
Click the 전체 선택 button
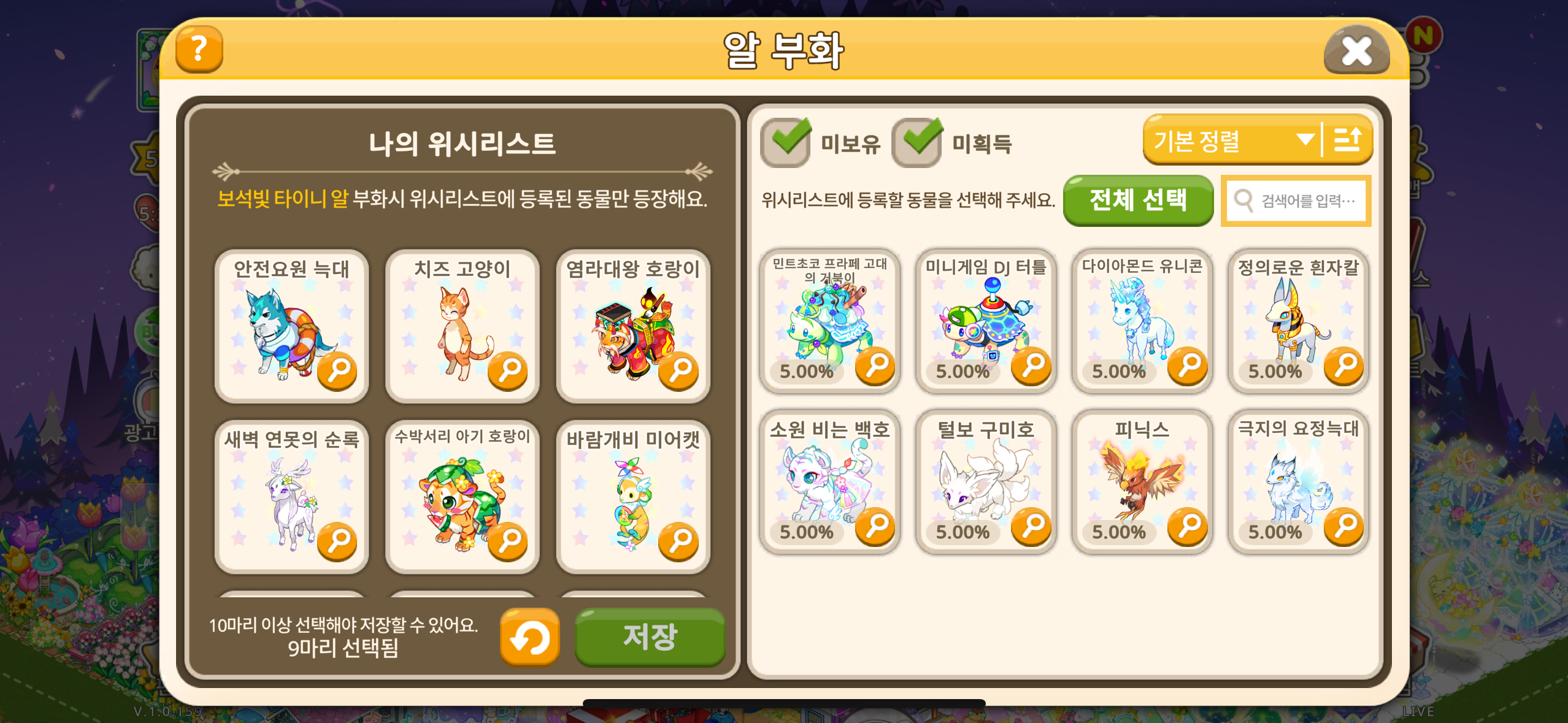[x=1138, y=201]
